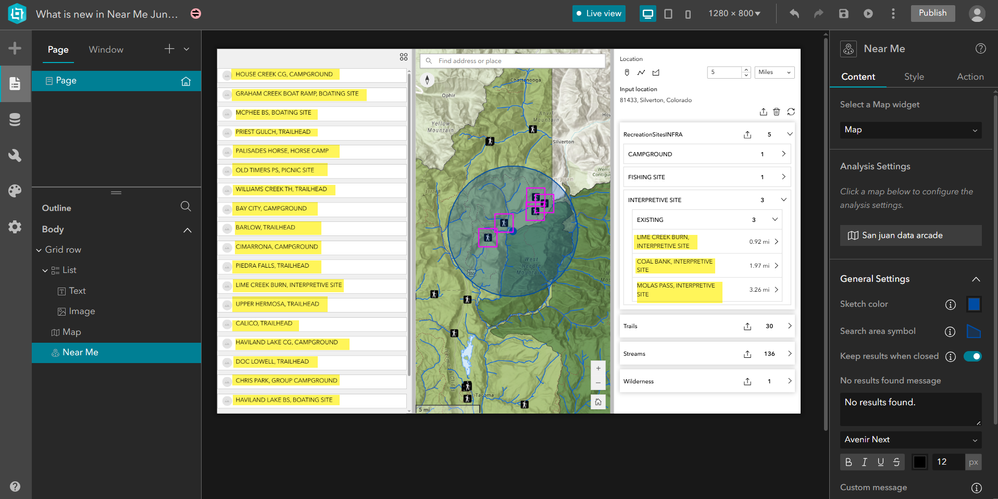
Task: Open the Theme palette panel
Action: coord(14,191)
